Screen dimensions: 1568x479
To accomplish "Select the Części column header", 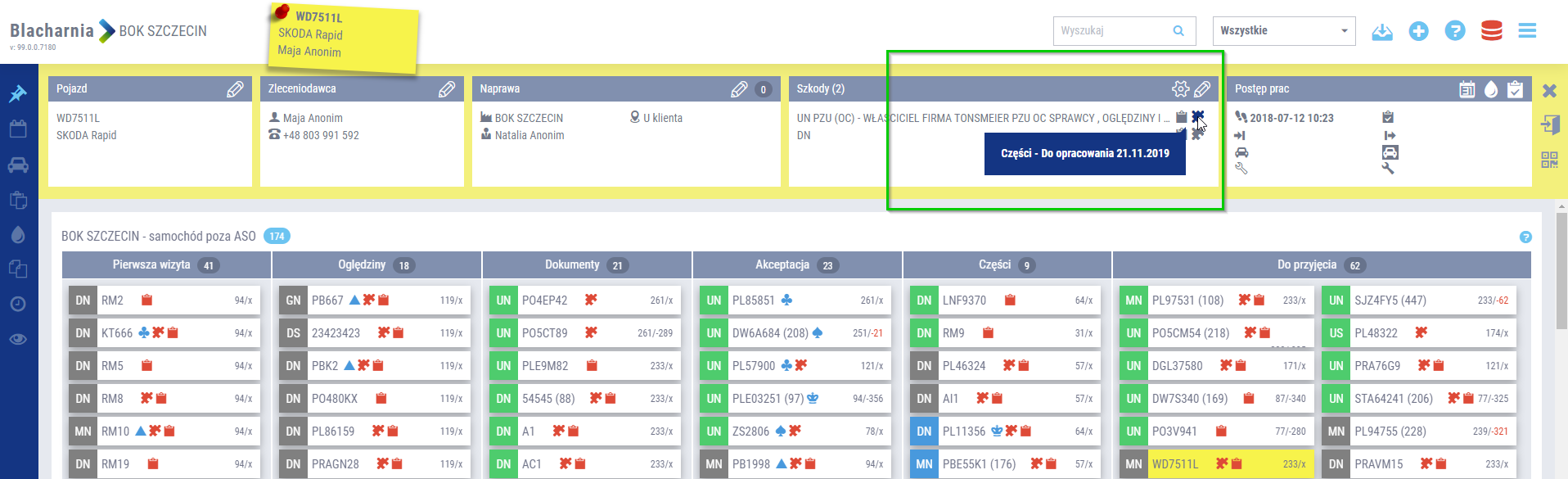I will coord(994,264).
